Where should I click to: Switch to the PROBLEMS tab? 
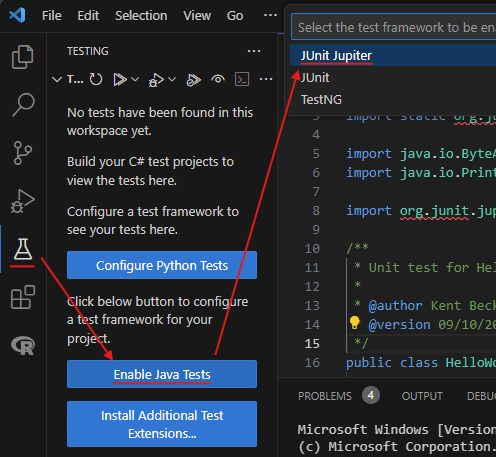pos(325,396)
